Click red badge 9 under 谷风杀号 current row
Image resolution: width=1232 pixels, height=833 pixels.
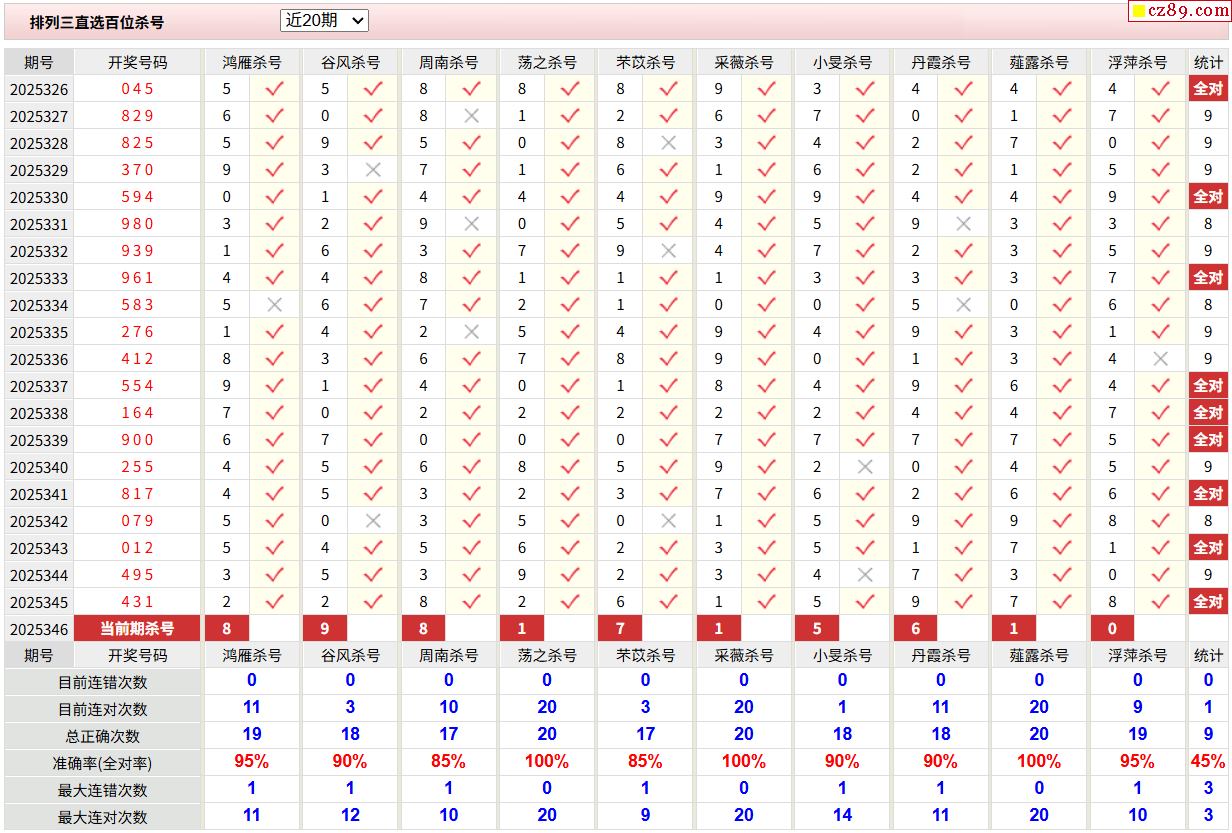325,629
